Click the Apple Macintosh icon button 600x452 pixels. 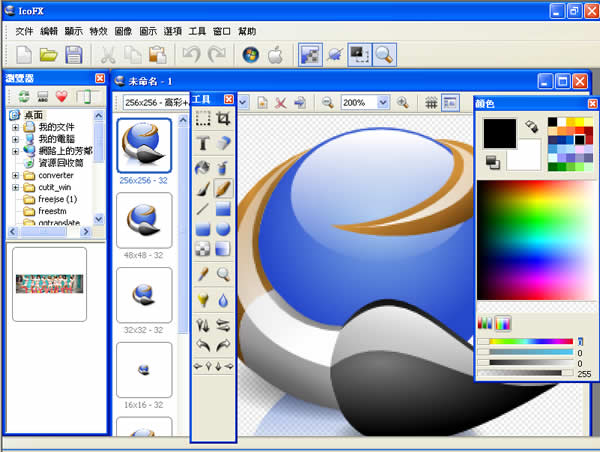click(x=275, y=55)
